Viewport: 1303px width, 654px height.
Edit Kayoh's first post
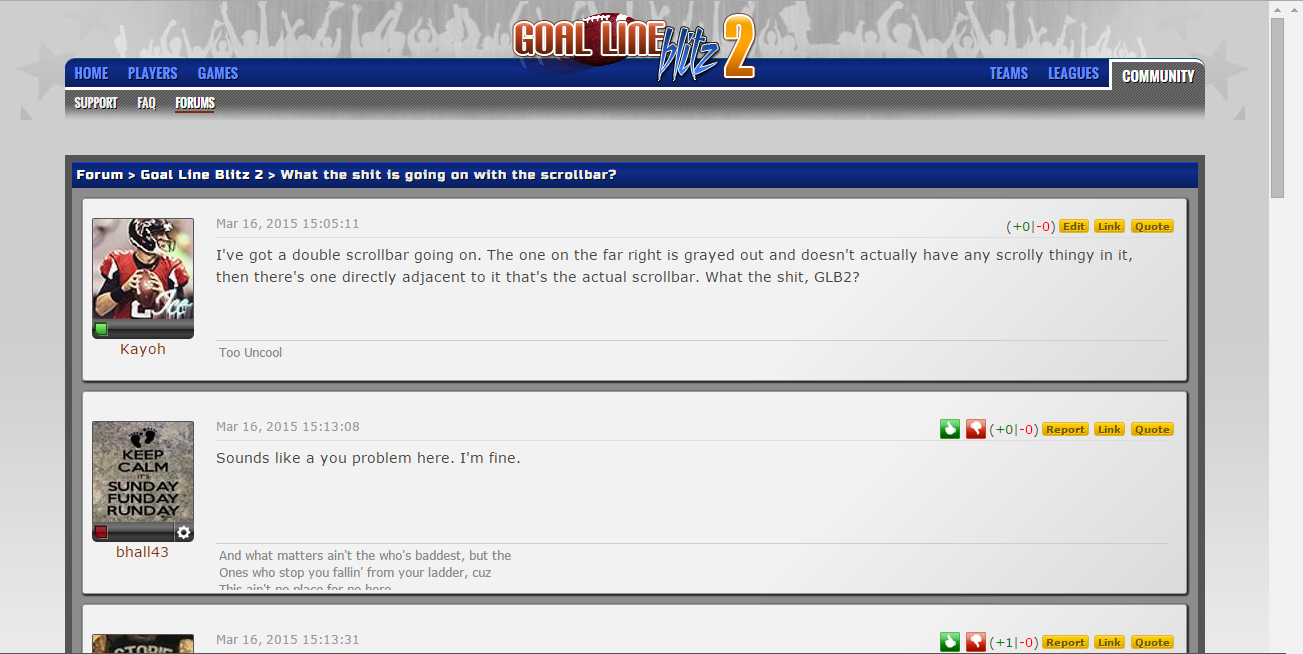(1074, 226)
